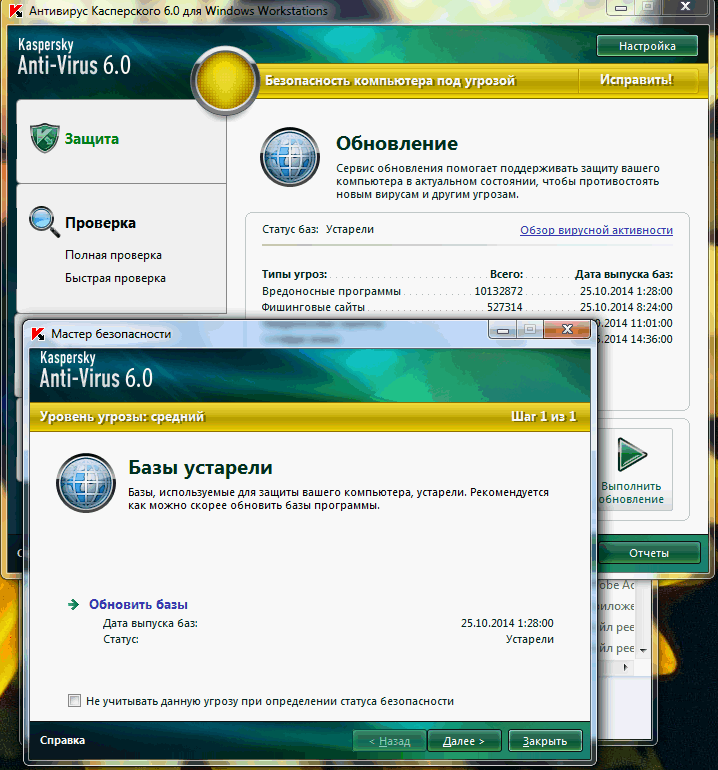Click the yellow security status indicator orb
Screen dimensions: 718x770
point(225,82)
